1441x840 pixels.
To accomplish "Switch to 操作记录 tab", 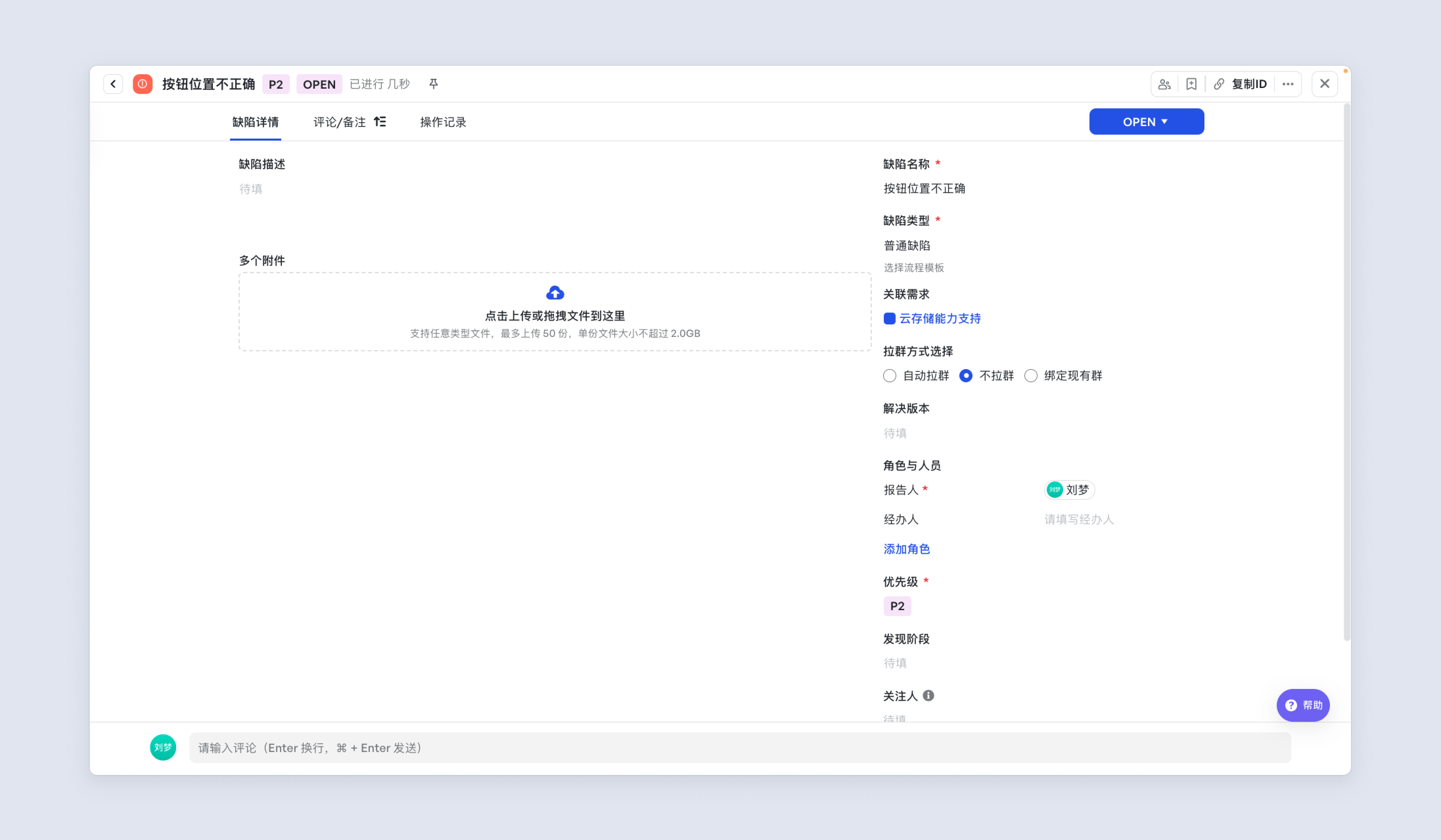I will [443, 122].
